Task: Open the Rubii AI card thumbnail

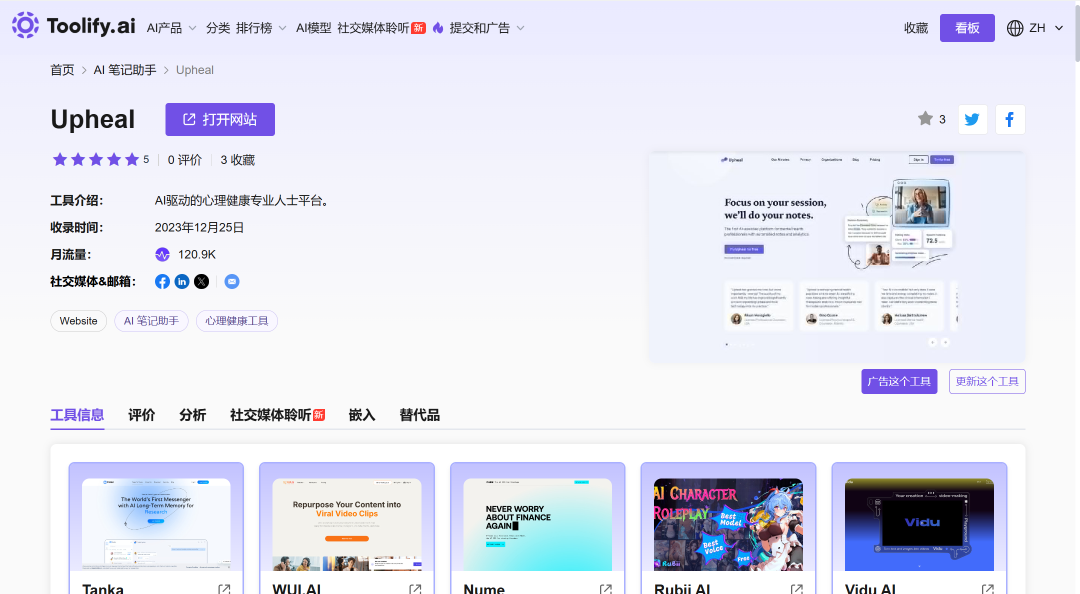Action: tap(729, 524)
